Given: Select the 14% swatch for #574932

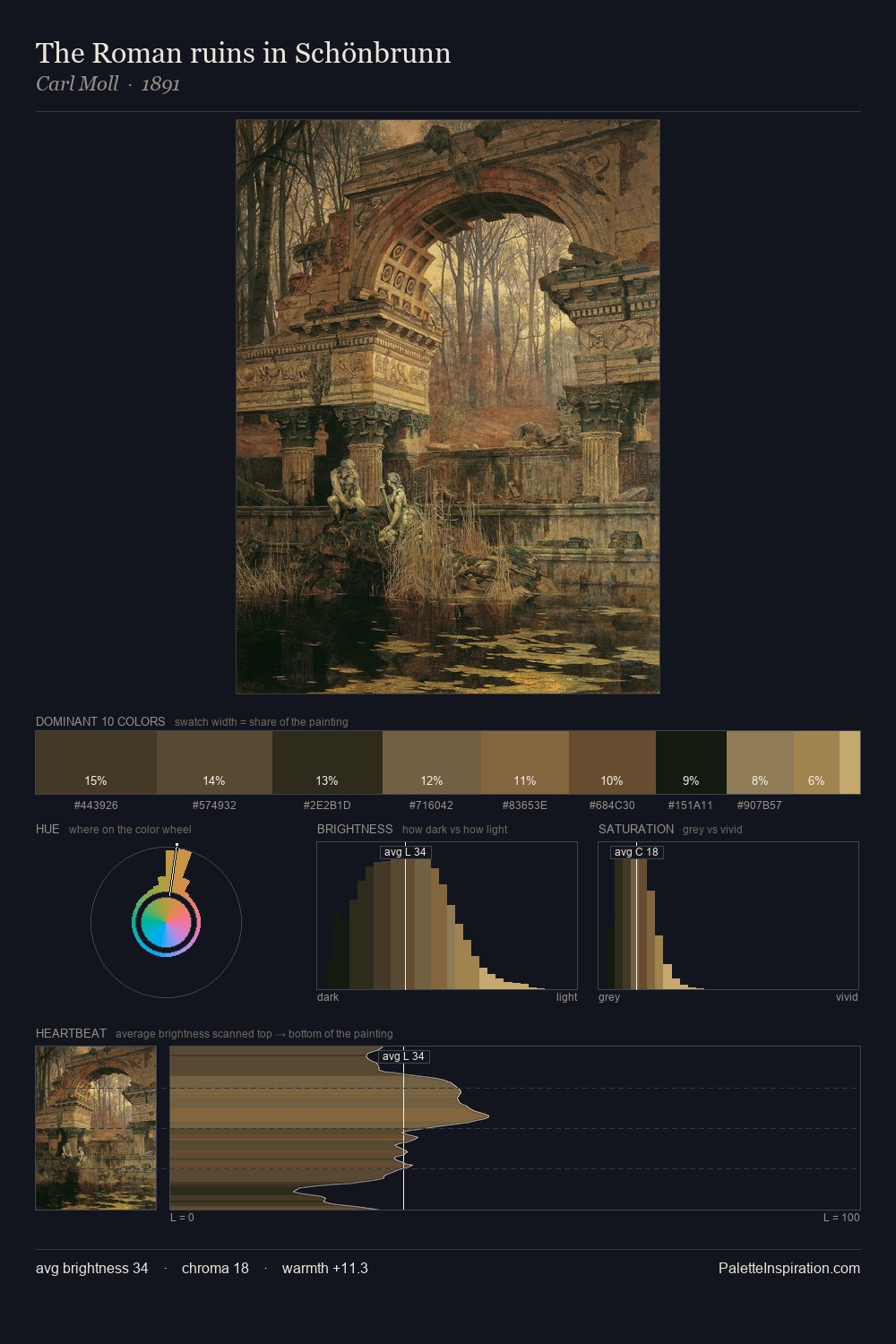Looking at the screenshot, I should click(x=214, y=762).
